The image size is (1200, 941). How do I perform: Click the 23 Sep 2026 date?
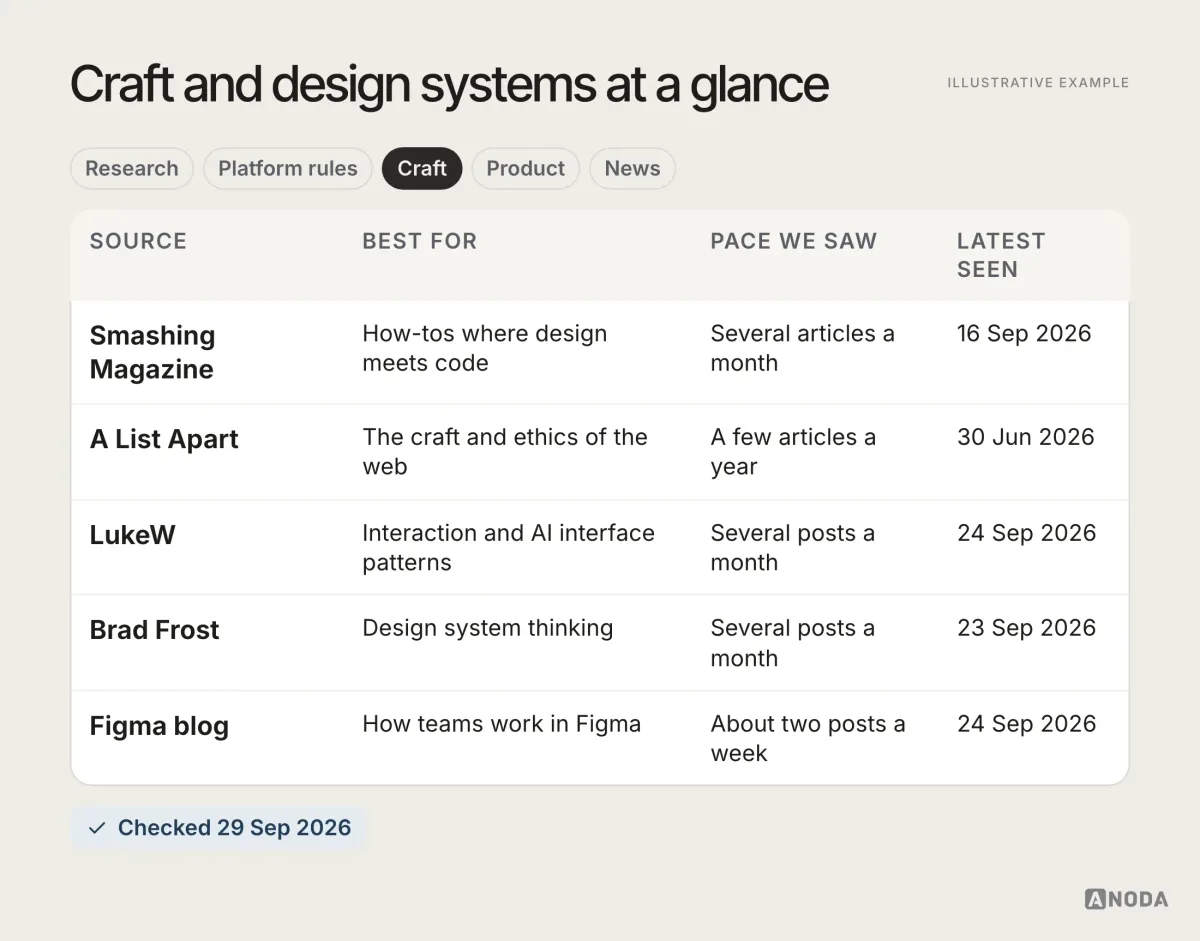click(x=1027, y=628)
